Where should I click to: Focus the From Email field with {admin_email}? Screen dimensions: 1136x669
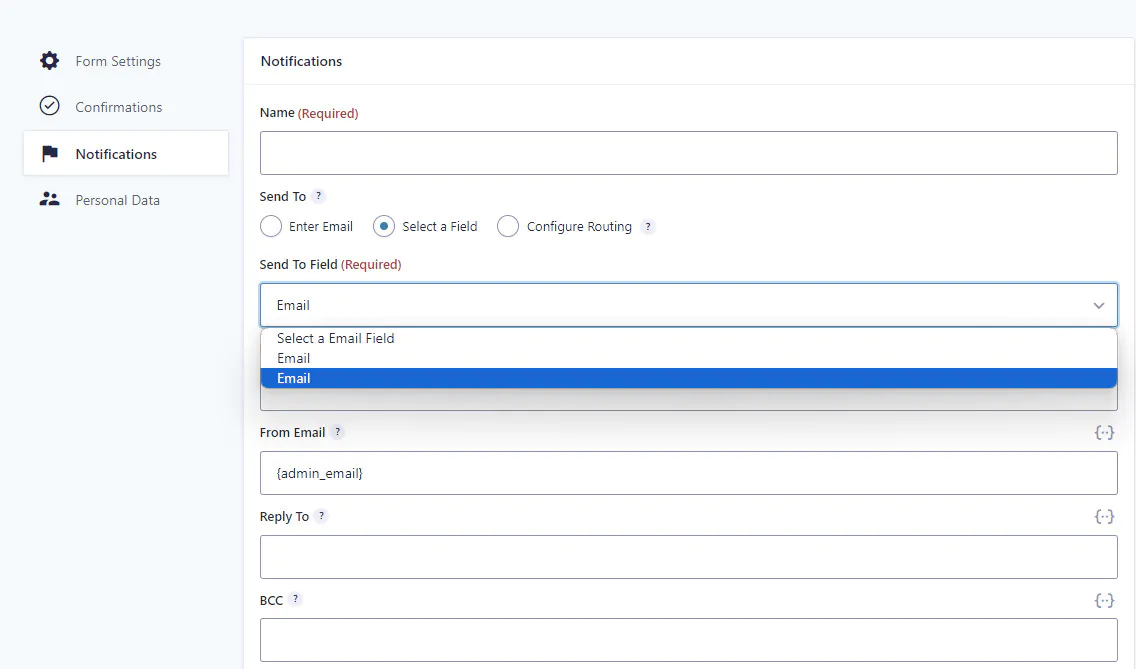(x=688, y=473)
